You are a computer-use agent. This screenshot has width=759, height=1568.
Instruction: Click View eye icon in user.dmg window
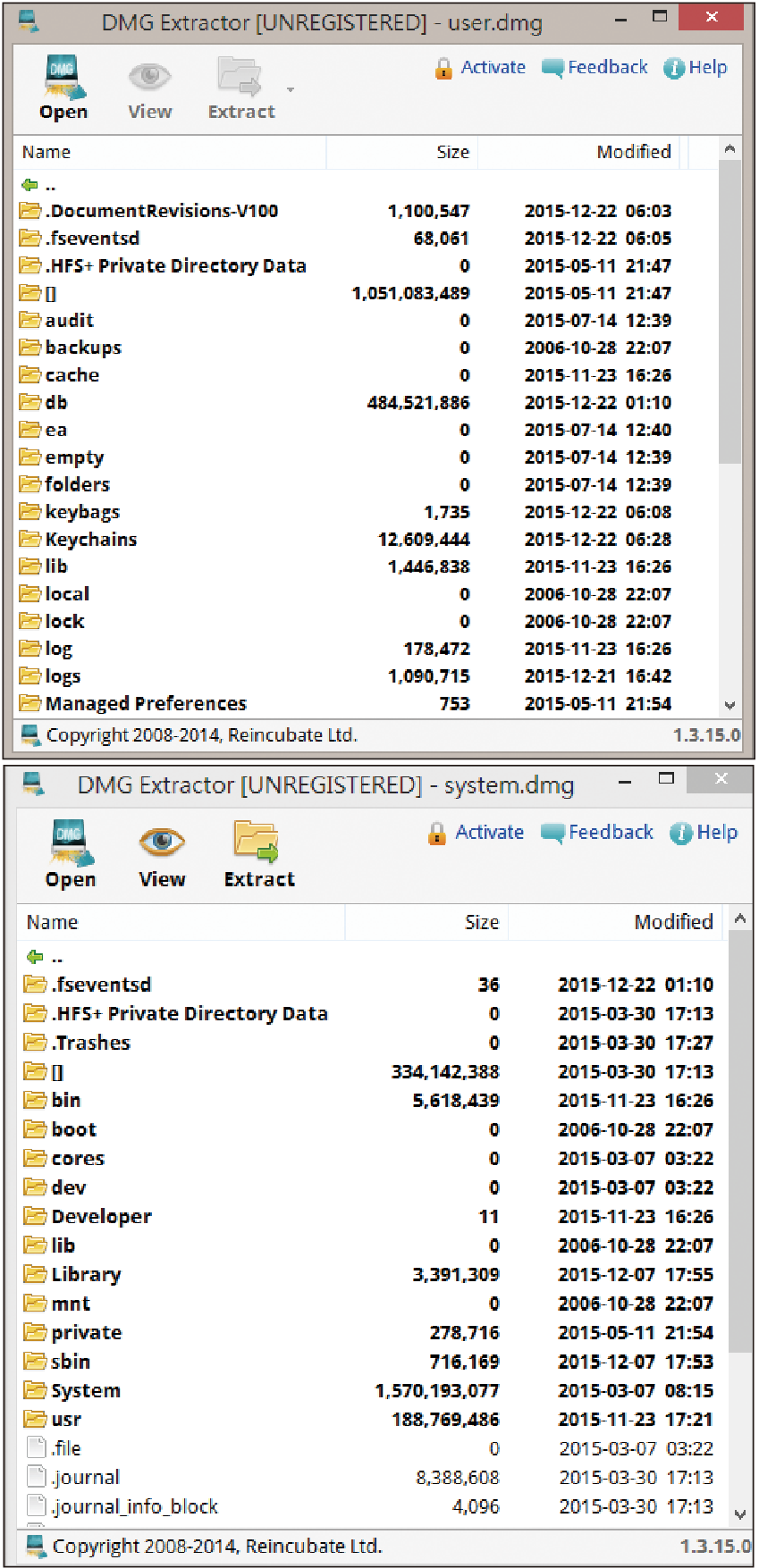[x=149, y=77]
